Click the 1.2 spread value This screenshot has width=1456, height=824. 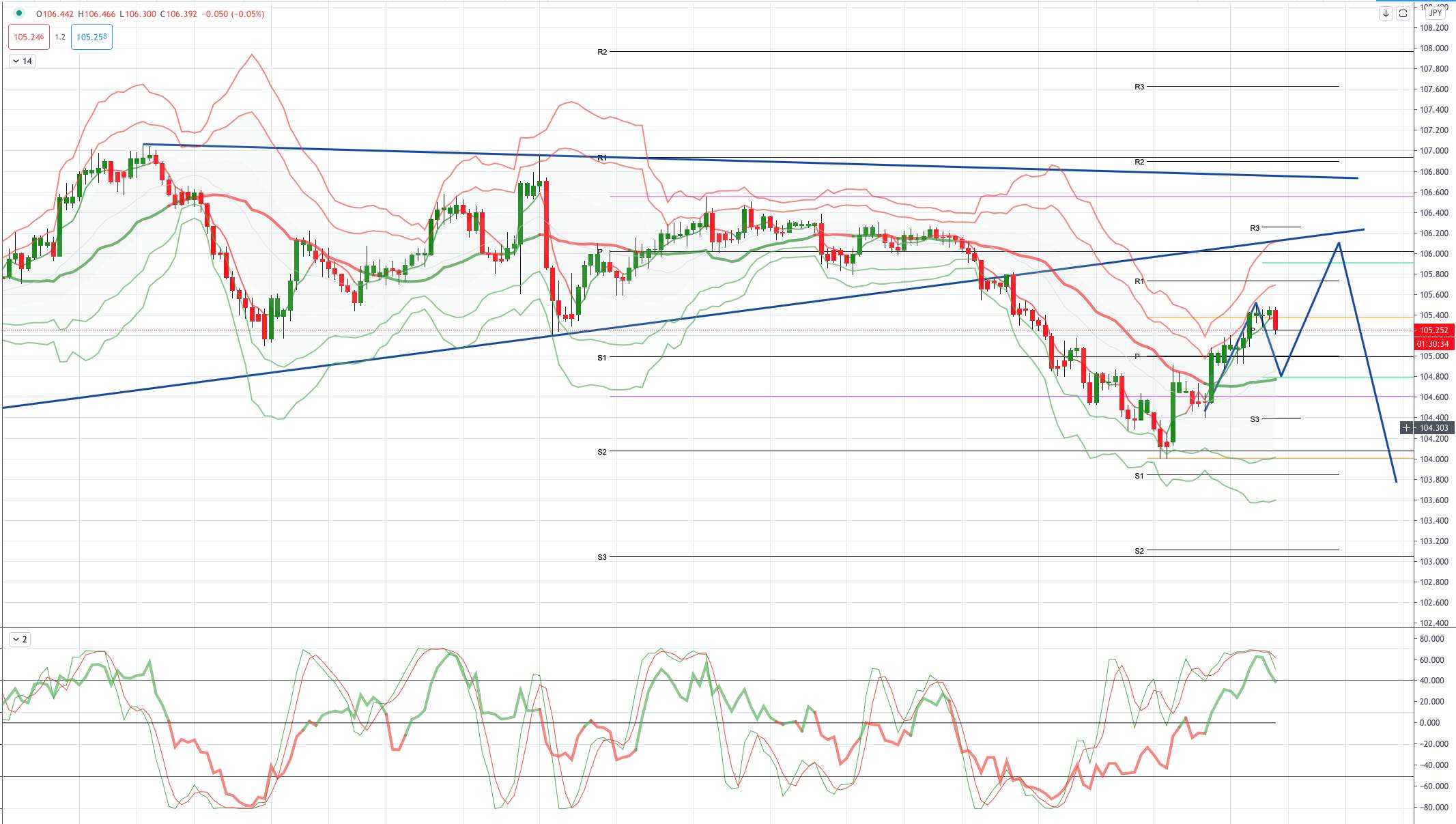click(x=60, y=38)
